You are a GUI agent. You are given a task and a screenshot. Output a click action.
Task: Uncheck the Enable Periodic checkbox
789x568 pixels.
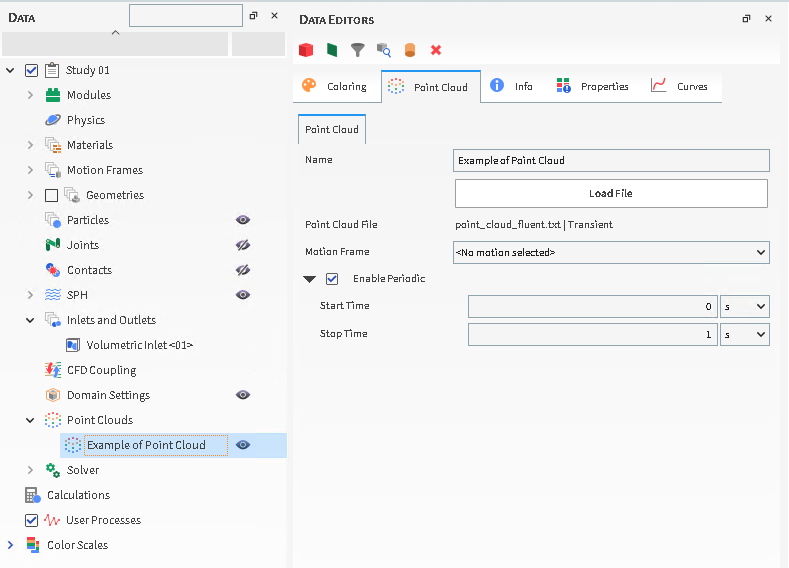pyautogui.click(x=332, y=279)
